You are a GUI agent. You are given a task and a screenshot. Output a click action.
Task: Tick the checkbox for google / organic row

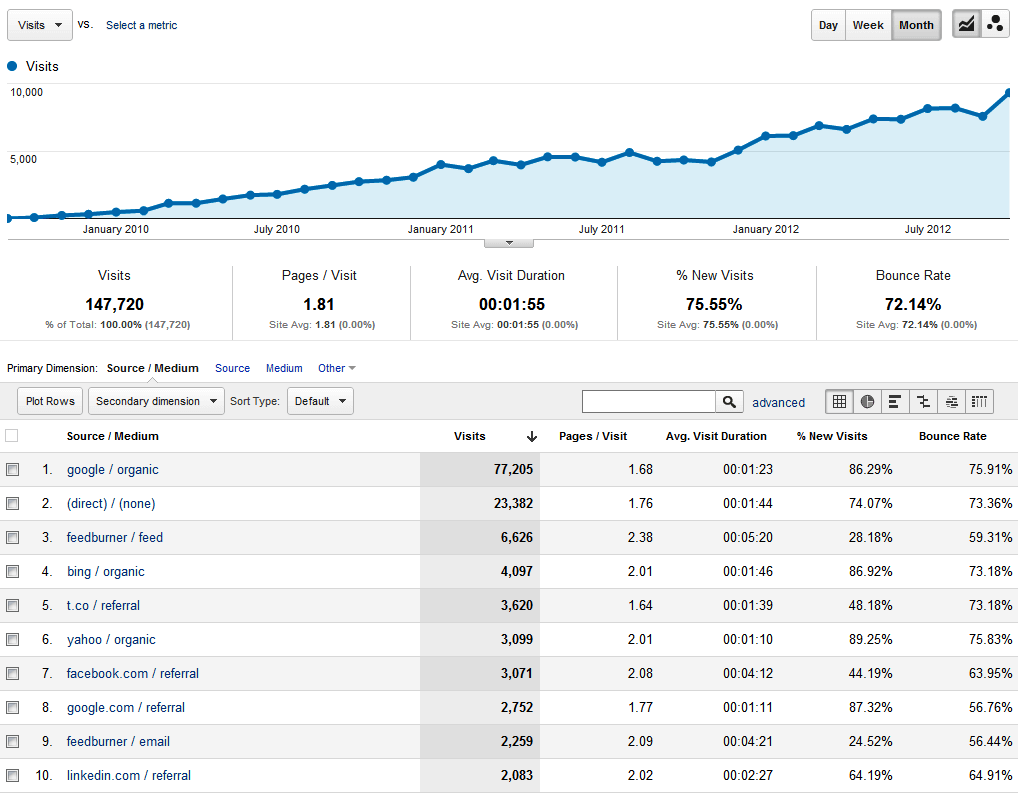(x=13, y=470)
